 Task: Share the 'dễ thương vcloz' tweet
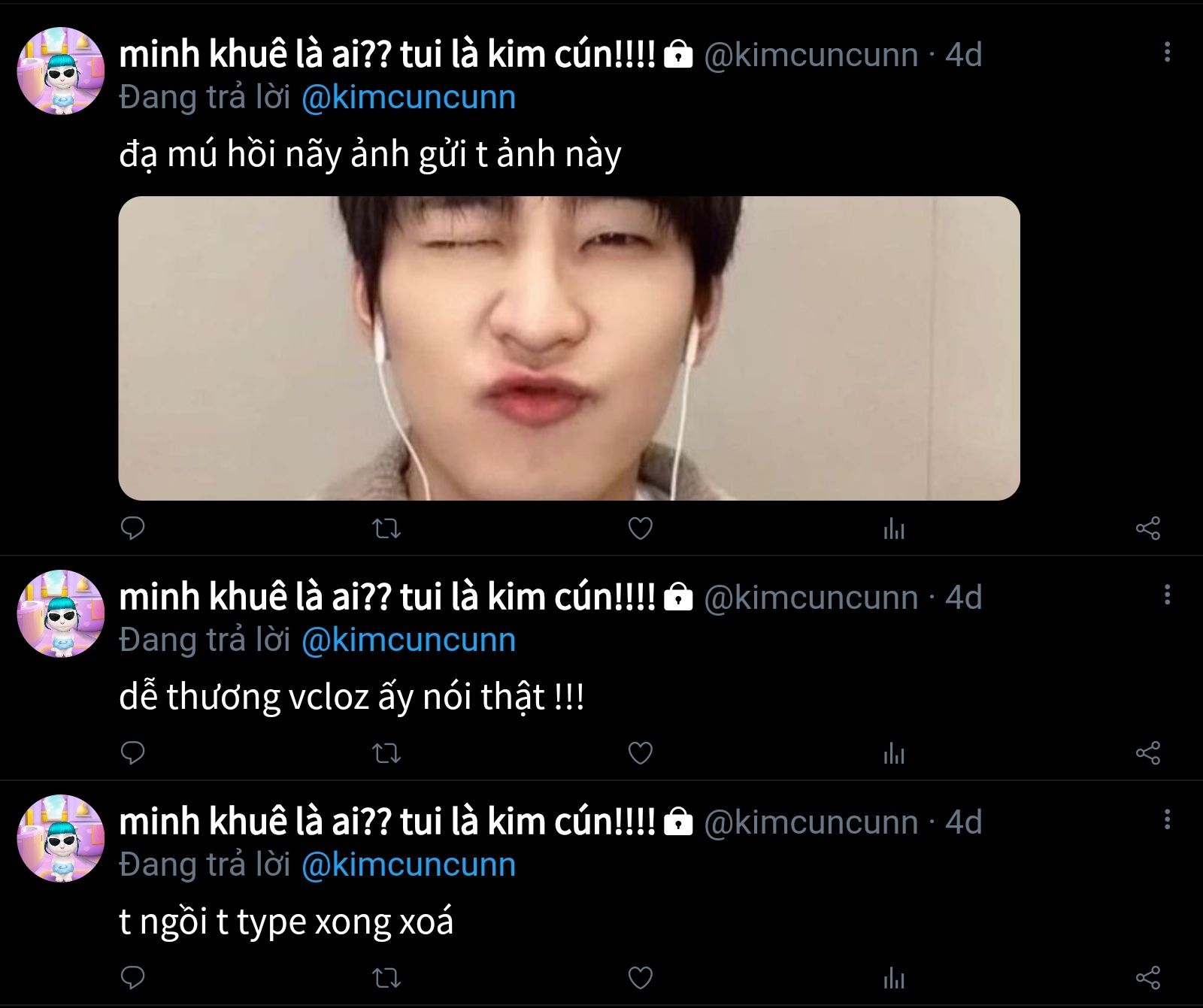coord(1147,753)
